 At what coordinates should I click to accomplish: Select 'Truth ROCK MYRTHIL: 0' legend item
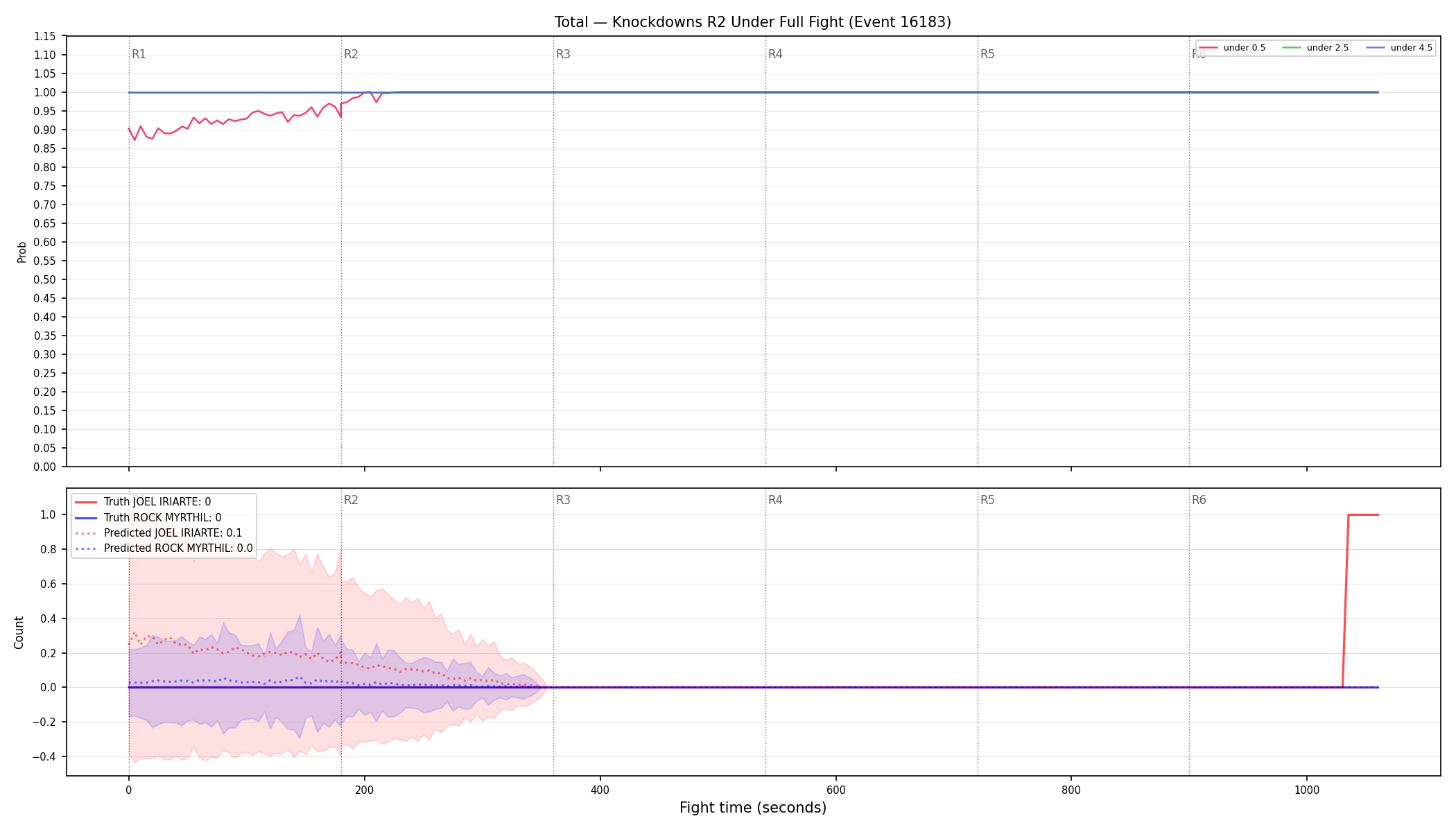point(148,517)
